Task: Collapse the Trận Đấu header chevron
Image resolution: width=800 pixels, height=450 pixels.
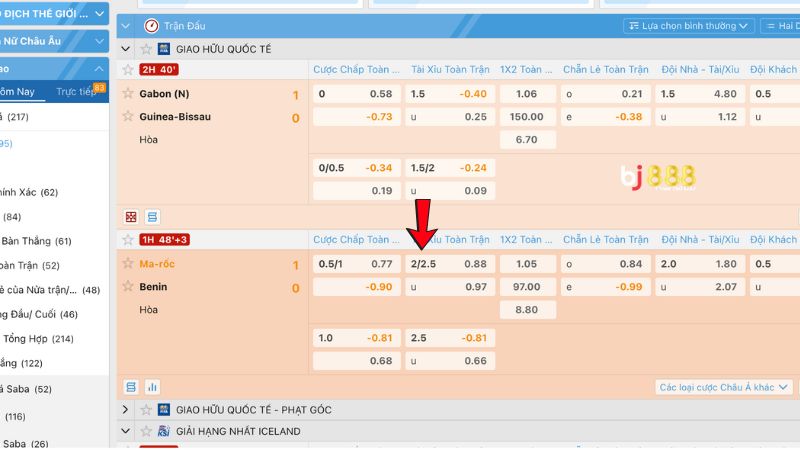Action: pyautogui.click(x=126, y=26)
